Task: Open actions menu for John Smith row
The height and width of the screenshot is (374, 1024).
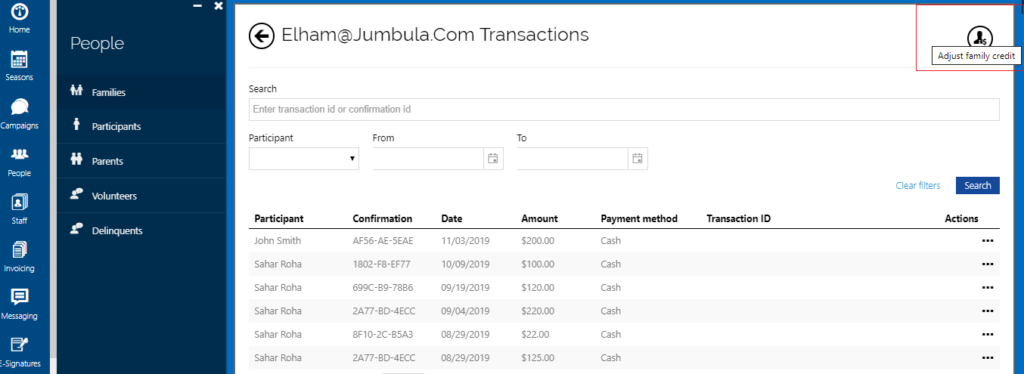Action: tap(987, 241)
